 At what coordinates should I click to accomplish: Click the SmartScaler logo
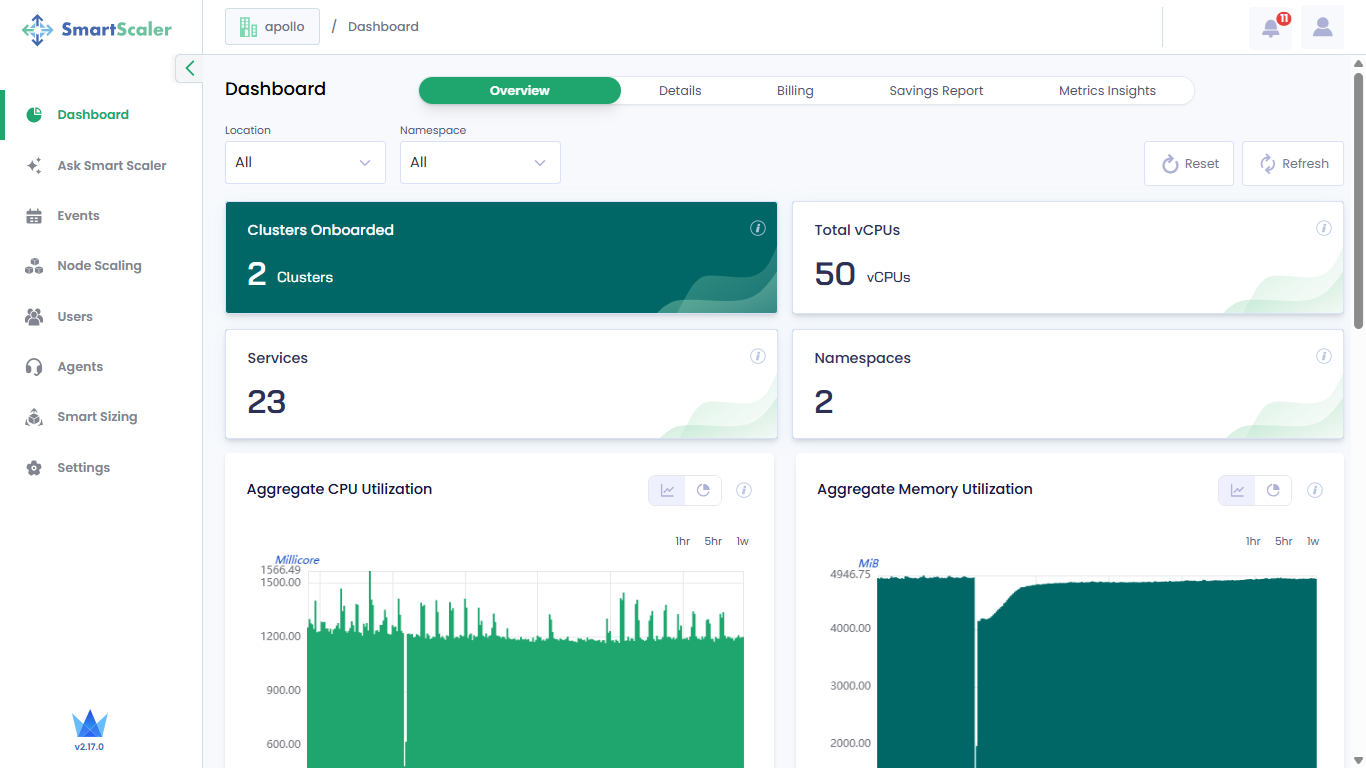coord(98,30)
